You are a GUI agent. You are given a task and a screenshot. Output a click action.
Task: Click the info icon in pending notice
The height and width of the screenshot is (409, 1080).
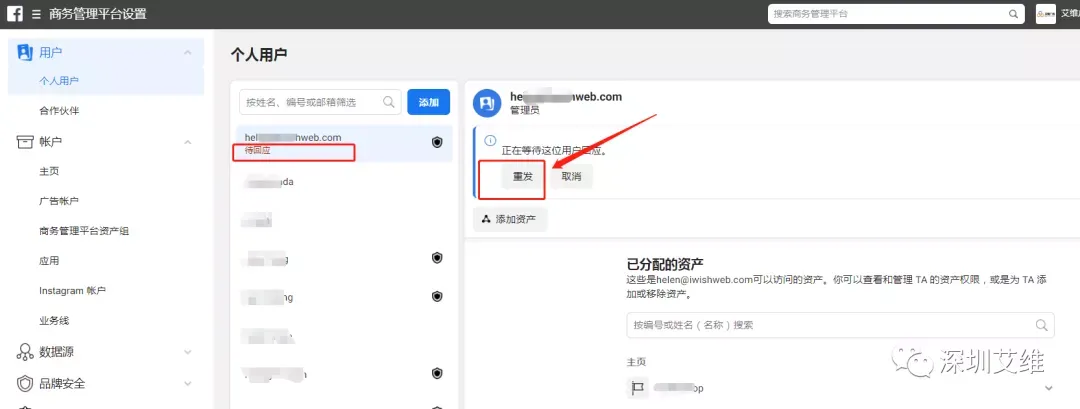tap(490, 140)
